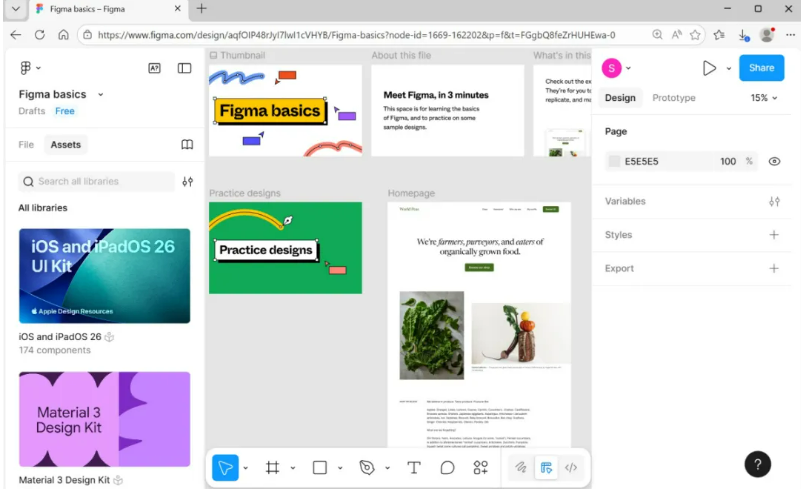Viewport: 801px width, 489px height.
Task: Switch to the Design tab
Action: point(620,98)
